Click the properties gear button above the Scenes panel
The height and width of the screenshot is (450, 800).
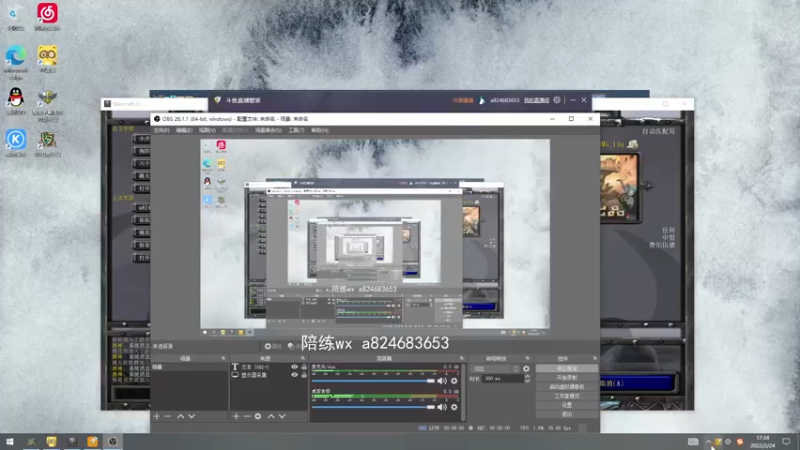272,346
